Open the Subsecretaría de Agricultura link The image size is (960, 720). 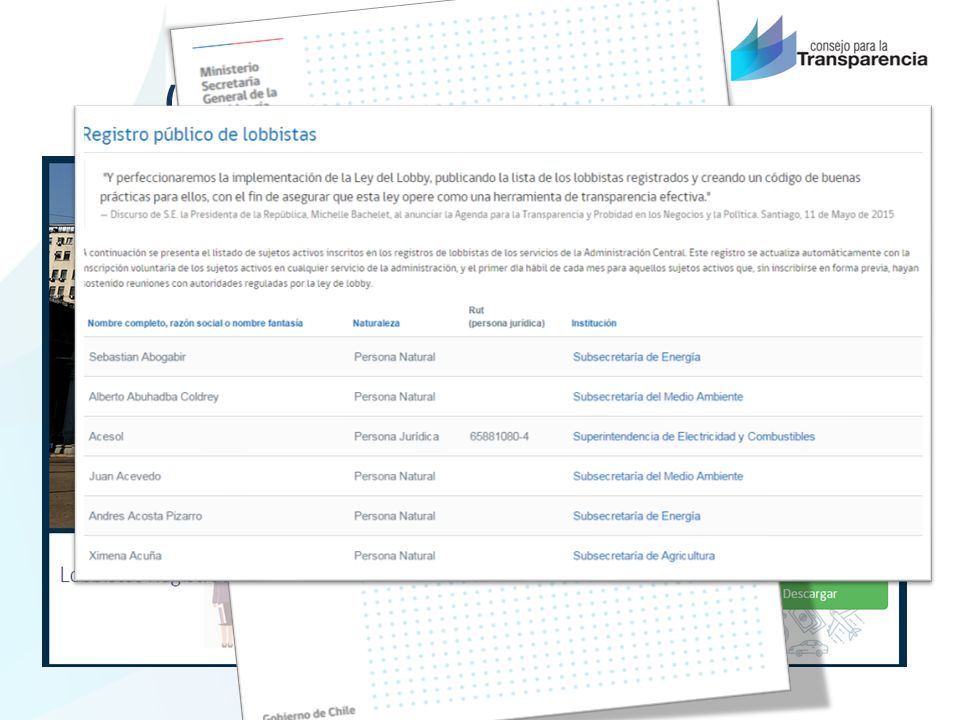[643, 556]
